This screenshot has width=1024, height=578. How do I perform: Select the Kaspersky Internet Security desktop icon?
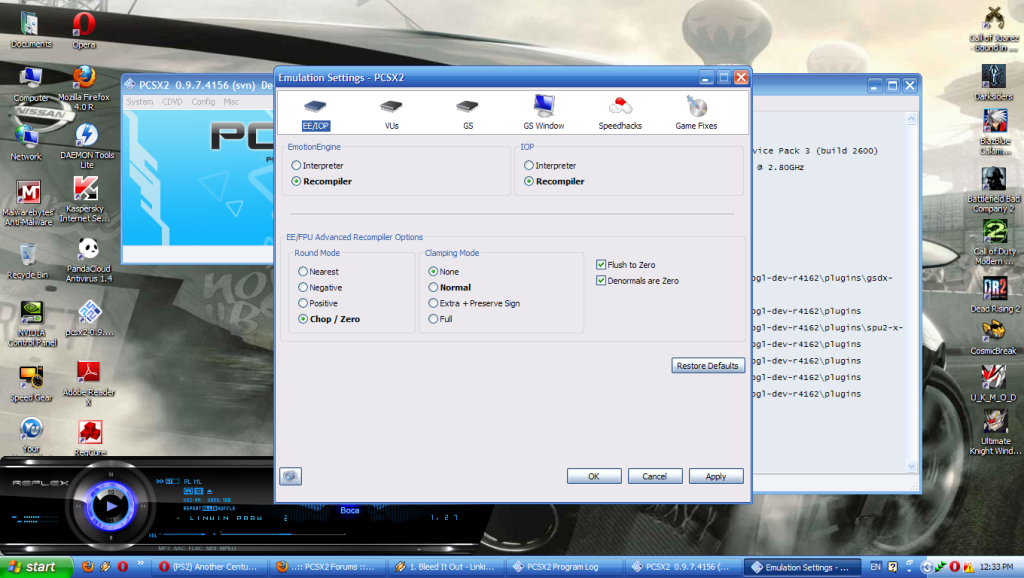(x=85, y=200)
